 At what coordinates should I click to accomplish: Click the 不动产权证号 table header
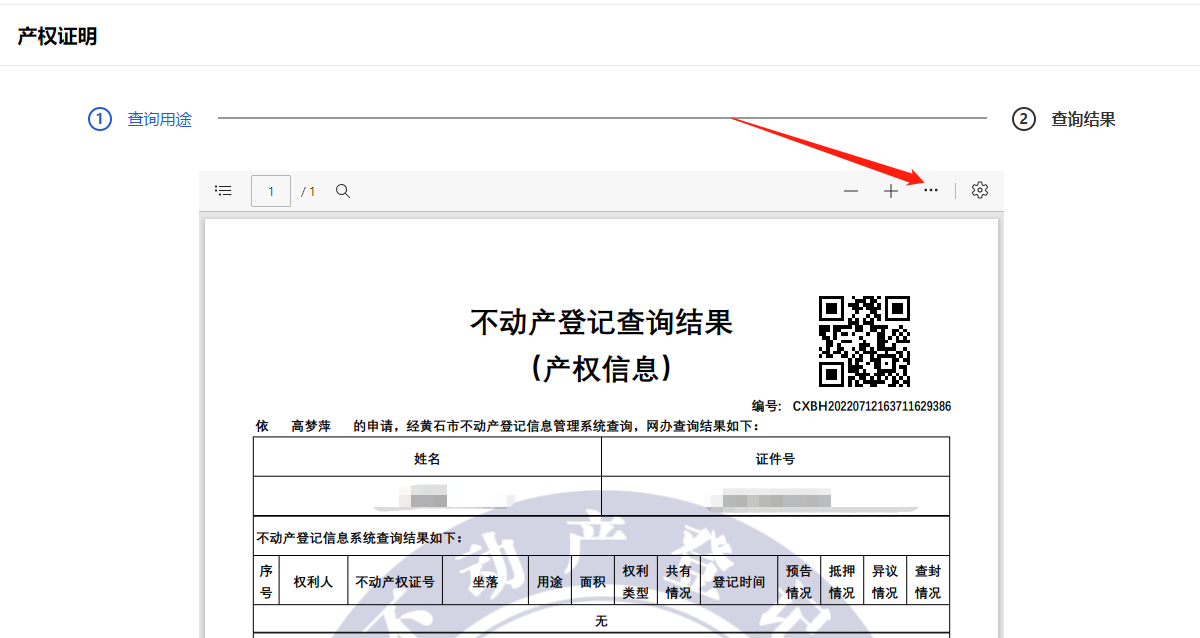[x=394, y=582]
